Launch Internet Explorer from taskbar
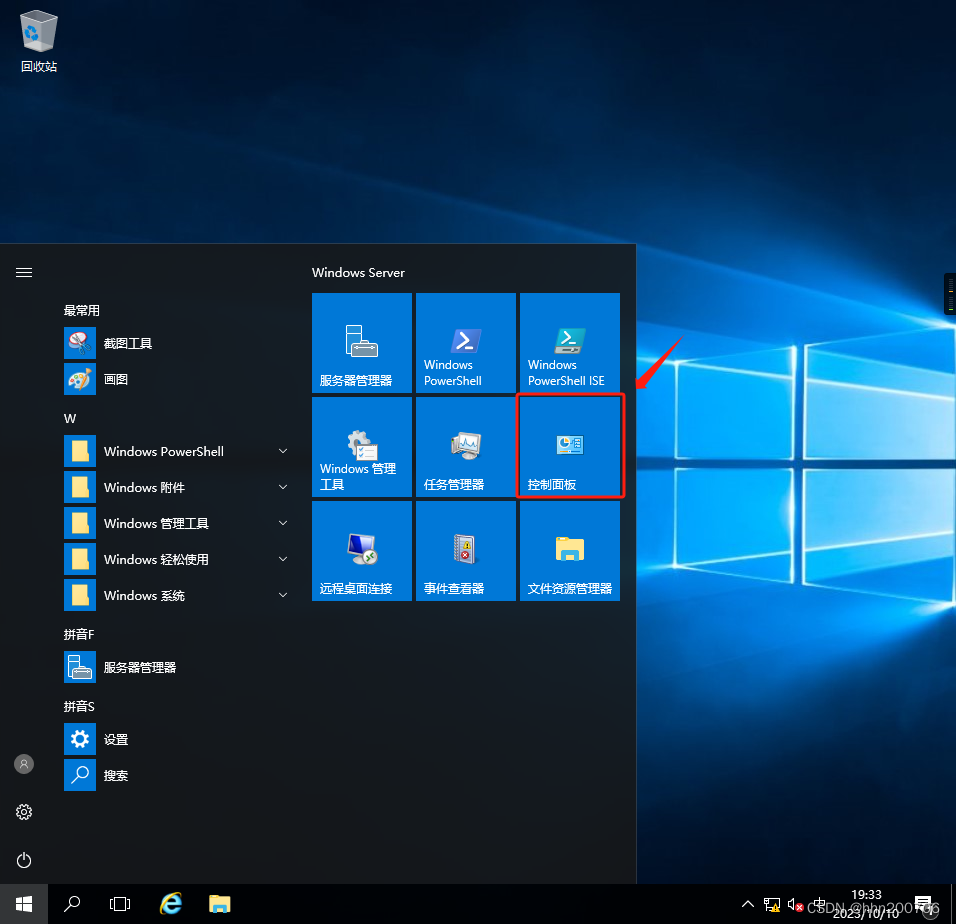Viewport: 956px width, 924px height. coord(171,904)
